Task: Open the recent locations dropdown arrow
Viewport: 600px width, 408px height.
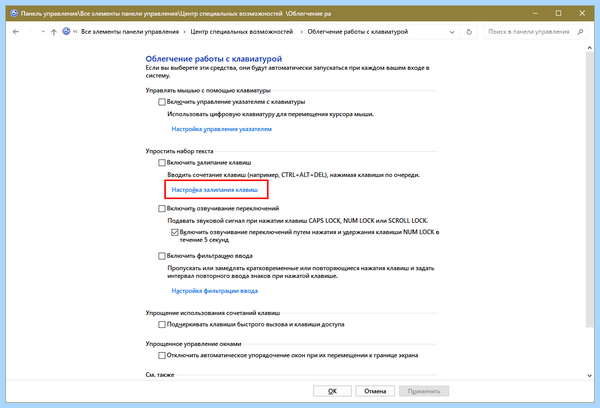Action: tap(43, 32)
